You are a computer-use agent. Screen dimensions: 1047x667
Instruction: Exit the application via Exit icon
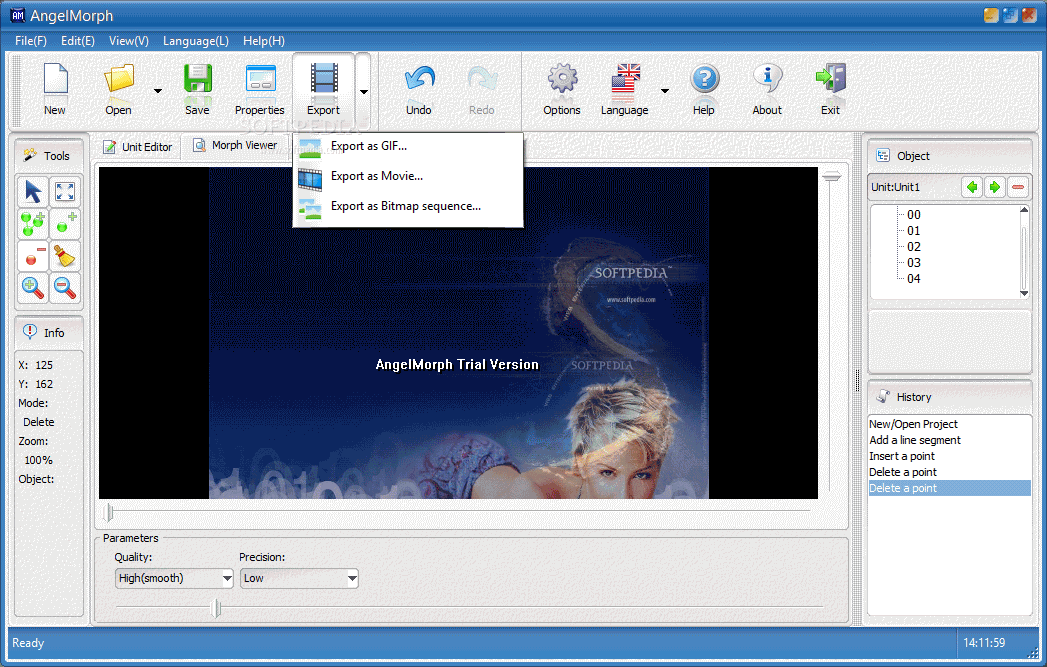pyautogui.click(x=831, y=89)
